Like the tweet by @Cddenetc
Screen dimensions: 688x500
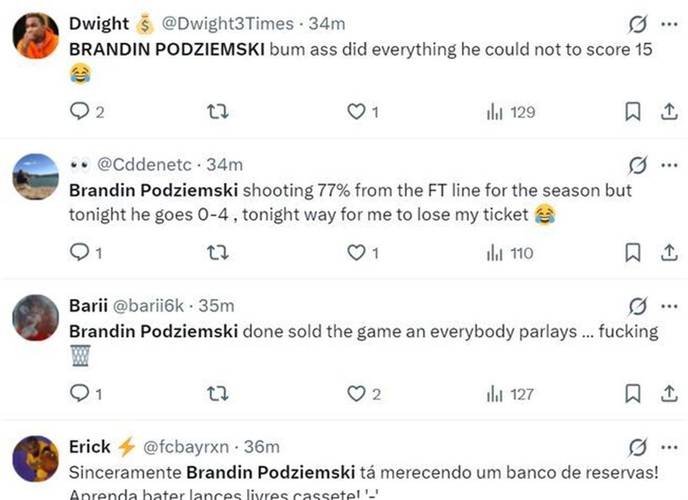click(x=355, y=253)
